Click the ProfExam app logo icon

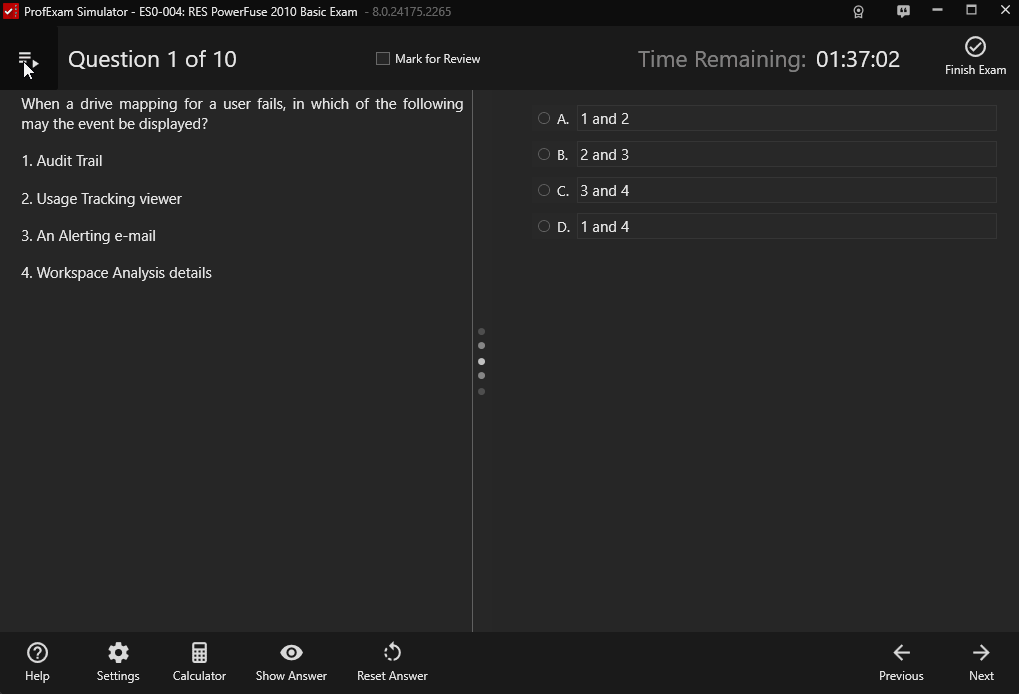point(11,11)
